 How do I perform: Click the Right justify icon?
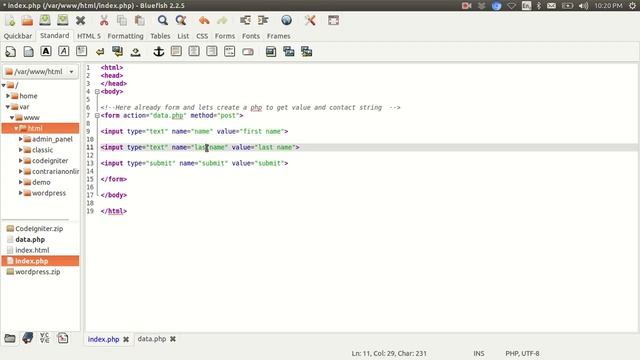[x=212, y=51]
